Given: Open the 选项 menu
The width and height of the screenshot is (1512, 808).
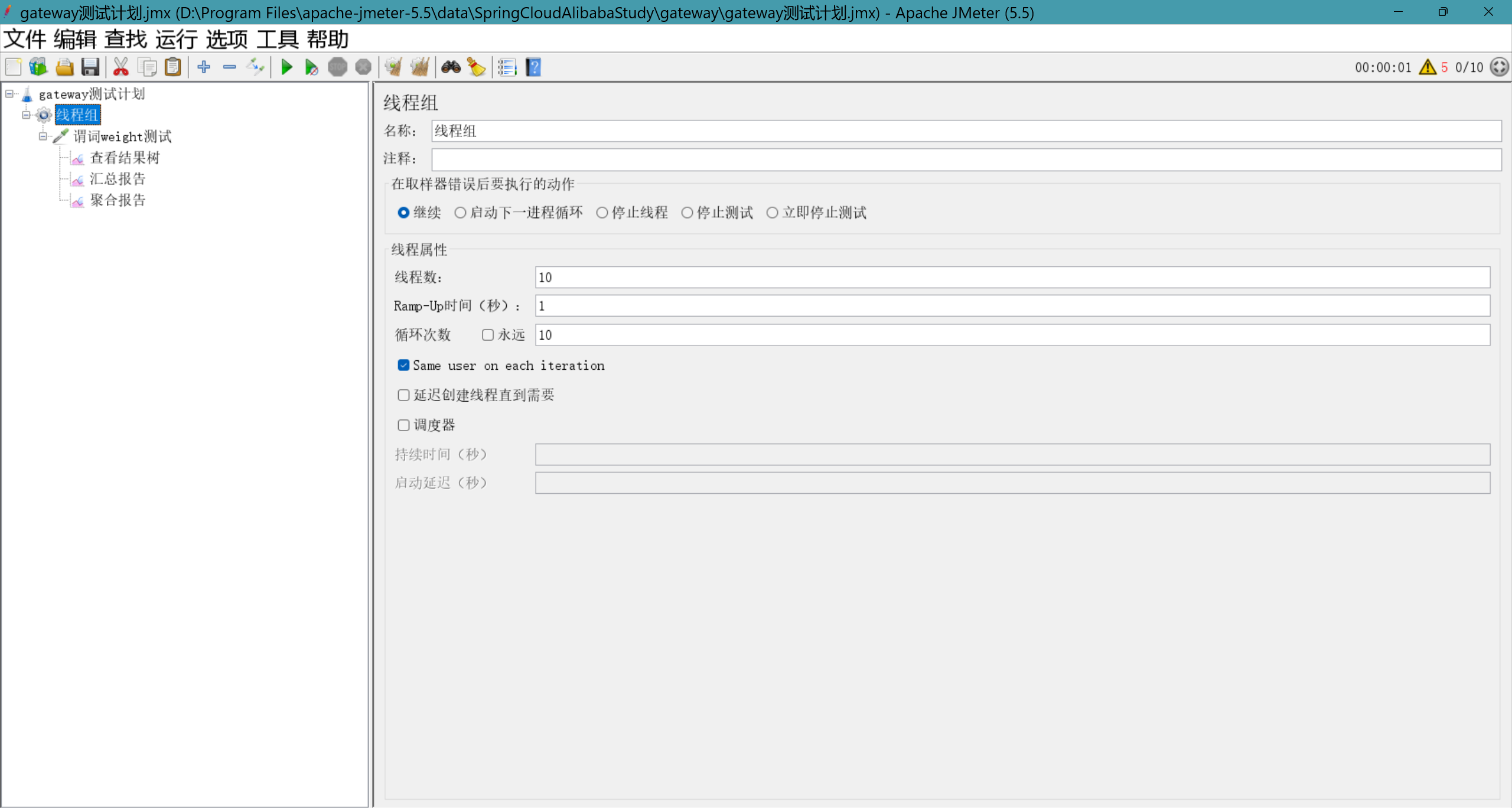Looking at the screenshot, I should 227,40.
